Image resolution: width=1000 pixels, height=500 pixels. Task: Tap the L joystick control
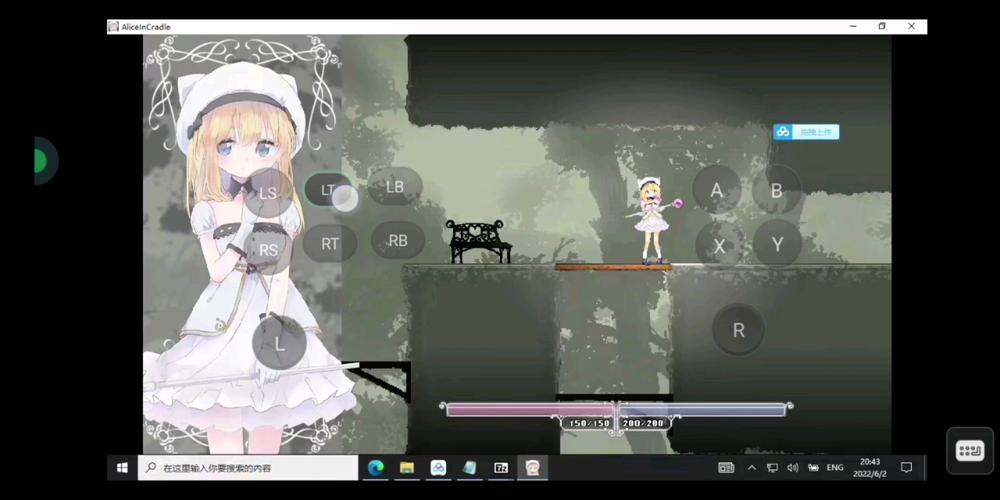point(279,343)
